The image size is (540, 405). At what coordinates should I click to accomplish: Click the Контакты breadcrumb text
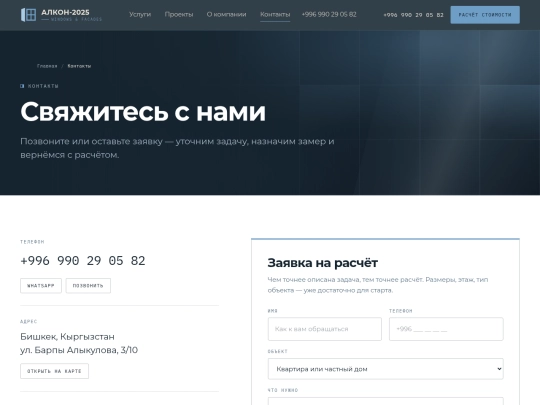(79, 66)
